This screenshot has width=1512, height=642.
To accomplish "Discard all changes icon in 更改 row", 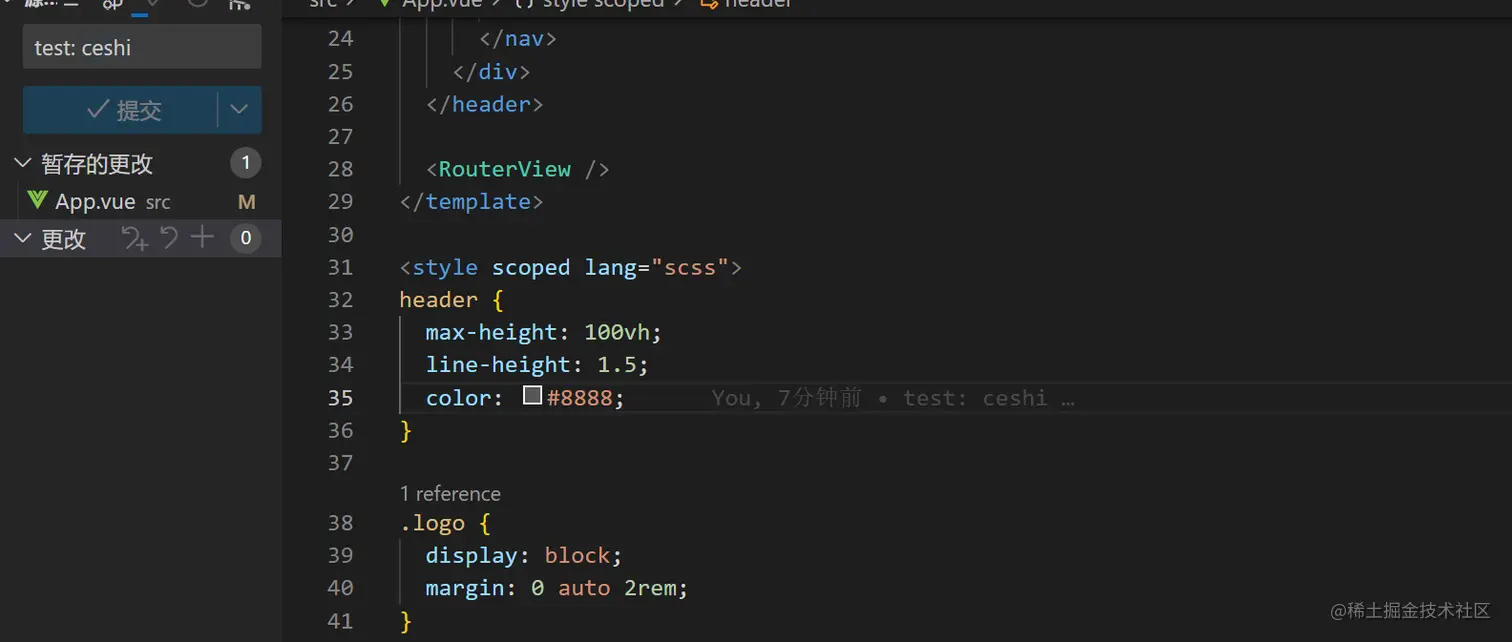I will pyautogui.click(x=169, y=238).
